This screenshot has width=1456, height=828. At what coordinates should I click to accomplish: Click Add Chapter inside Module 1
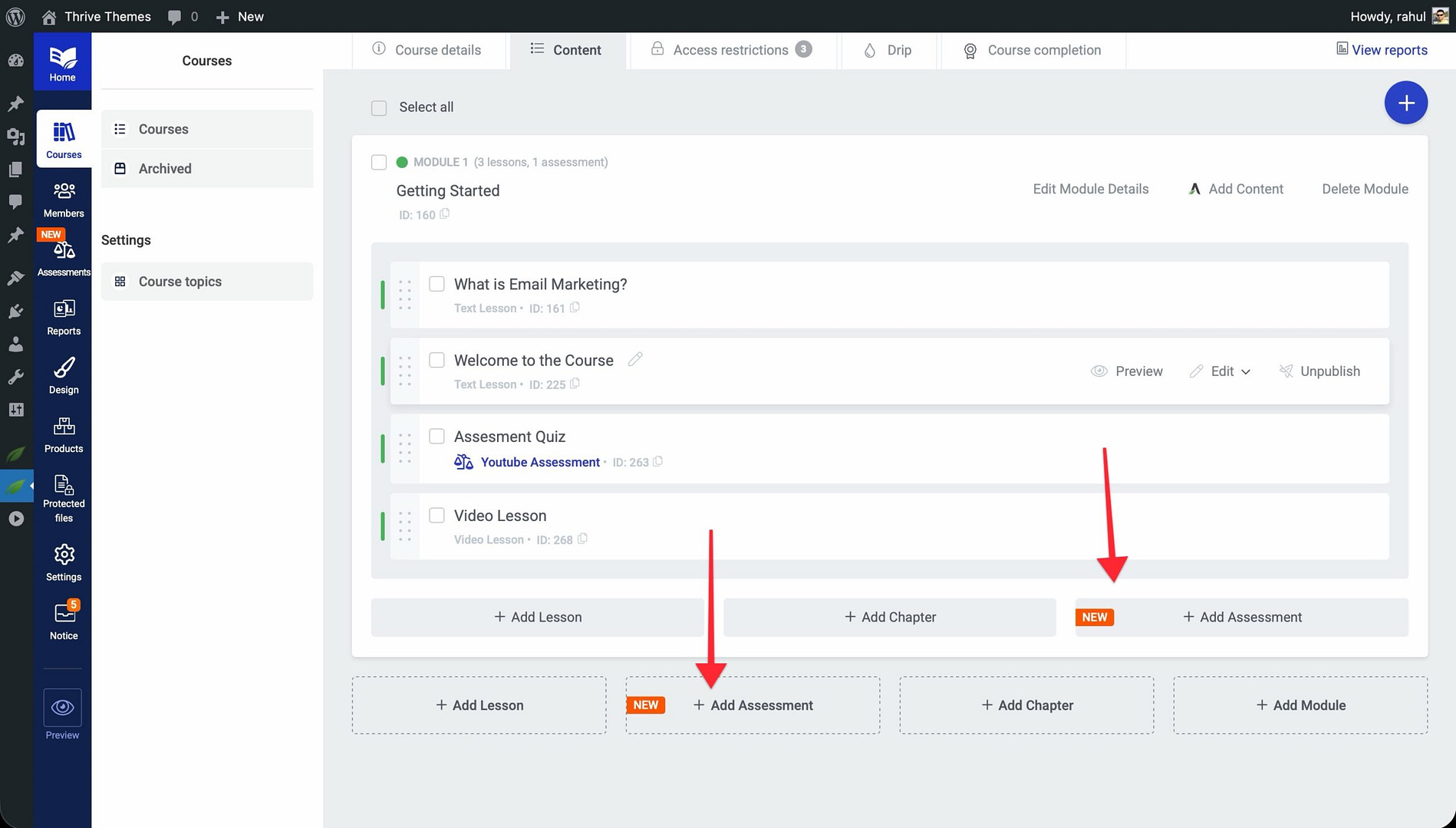(x=890, y=617)
